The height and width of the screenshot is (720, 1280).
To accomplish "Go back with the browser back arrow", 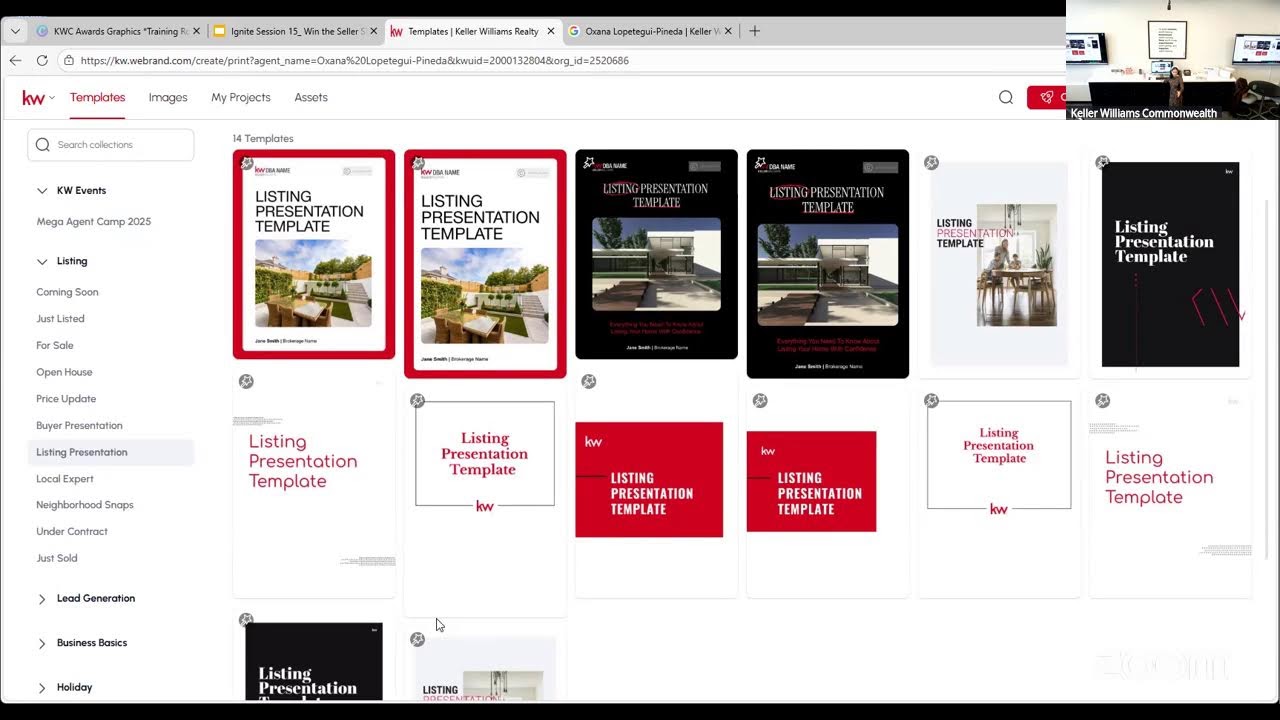I will click(15, 60).
